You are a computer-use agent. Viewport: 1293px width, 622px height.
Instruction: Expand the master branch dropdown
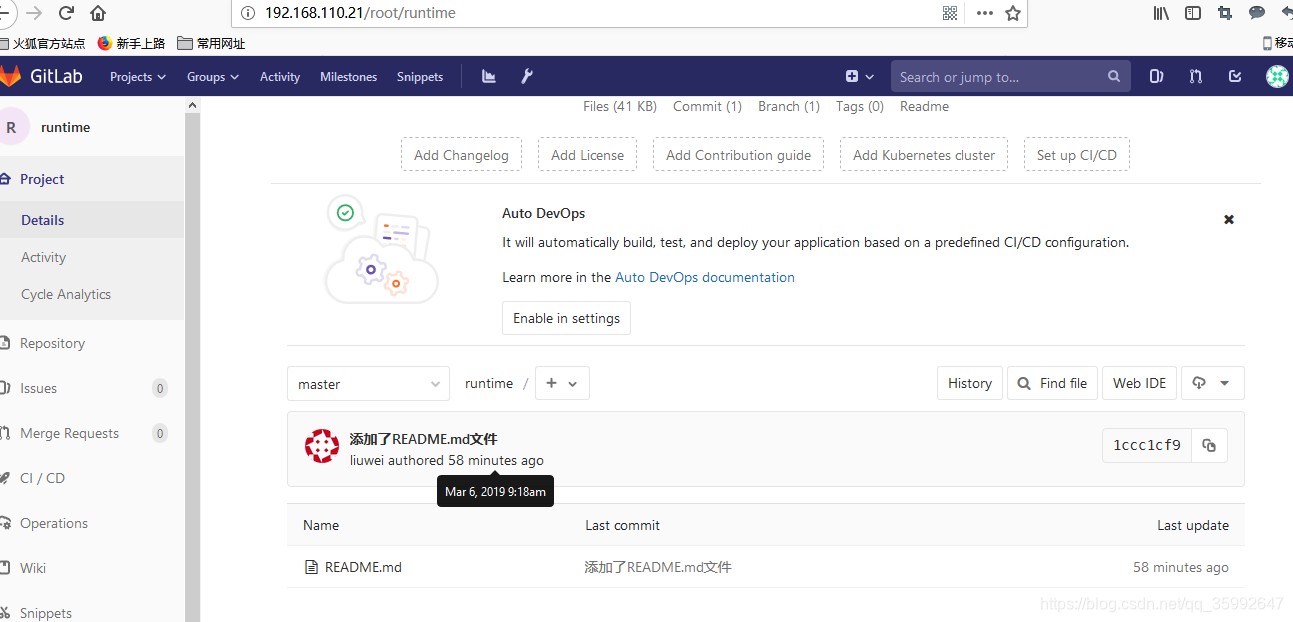pyautogui.click(x=368, y=384)
